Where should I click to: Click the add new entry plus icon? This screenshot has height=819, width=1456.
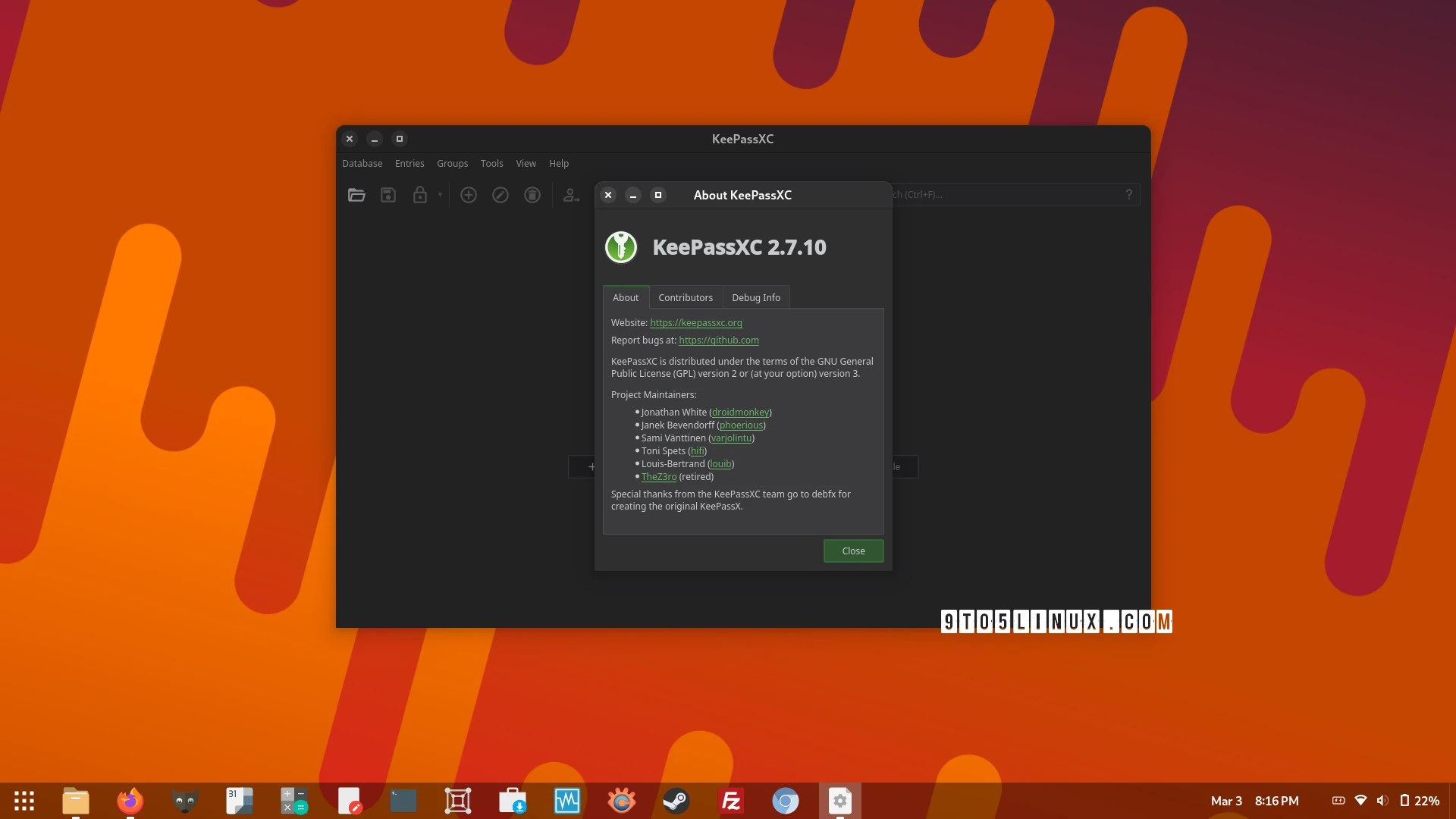(469, 195)
